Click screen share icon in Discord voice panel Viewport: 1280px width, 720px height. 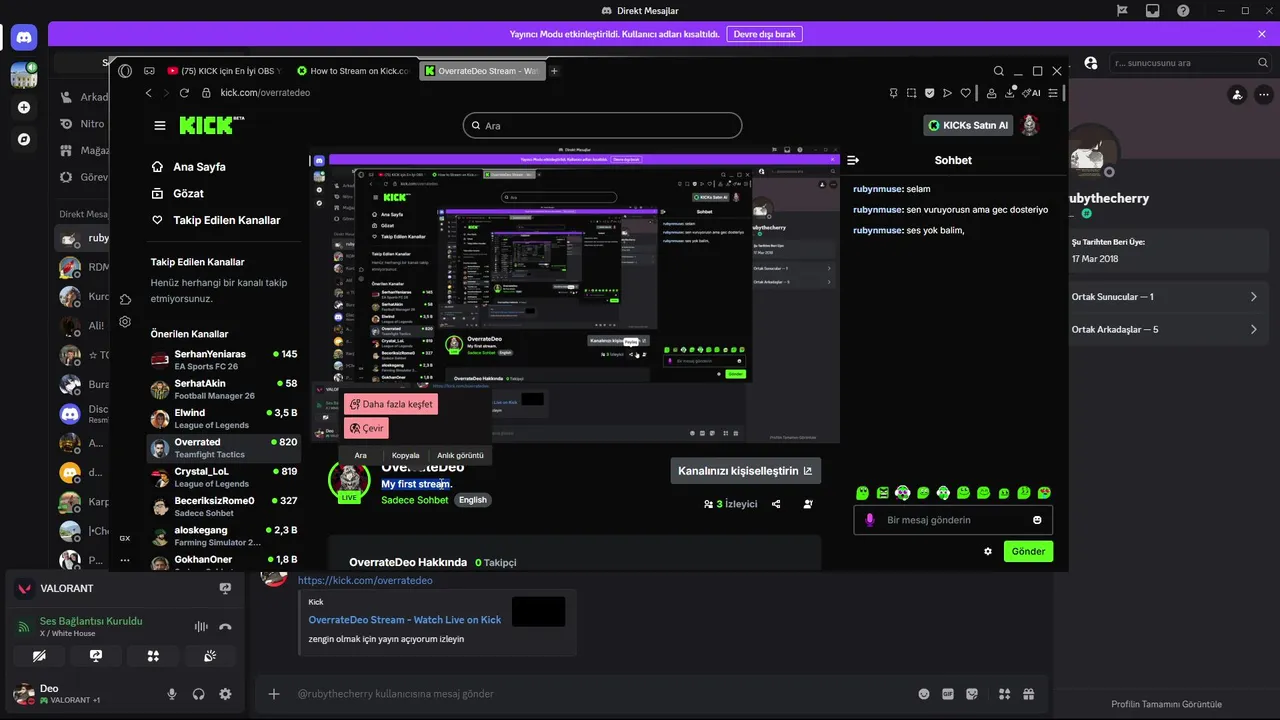coord(96,656)
